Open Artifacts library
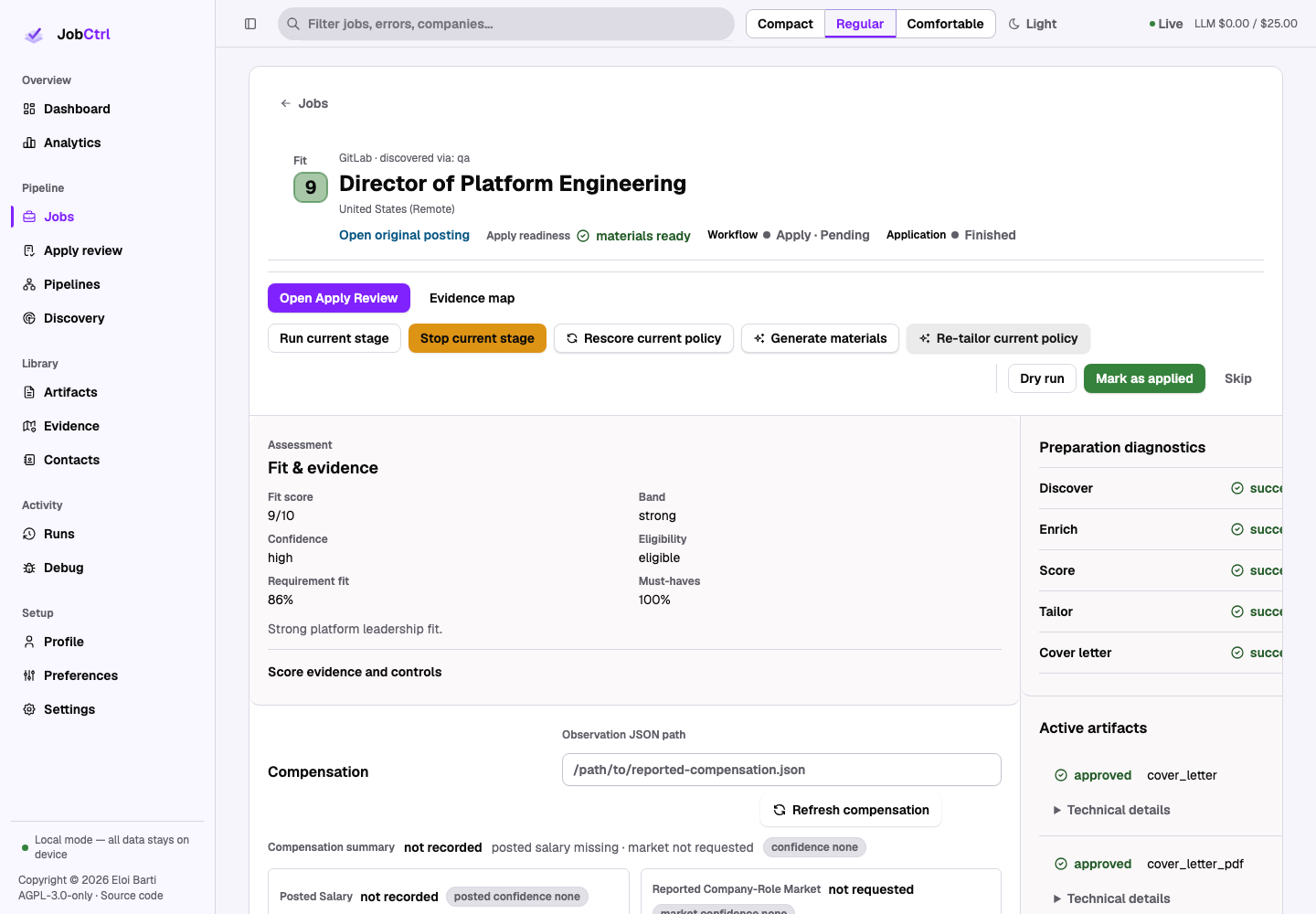The image size is (1316, 914). 70,392
